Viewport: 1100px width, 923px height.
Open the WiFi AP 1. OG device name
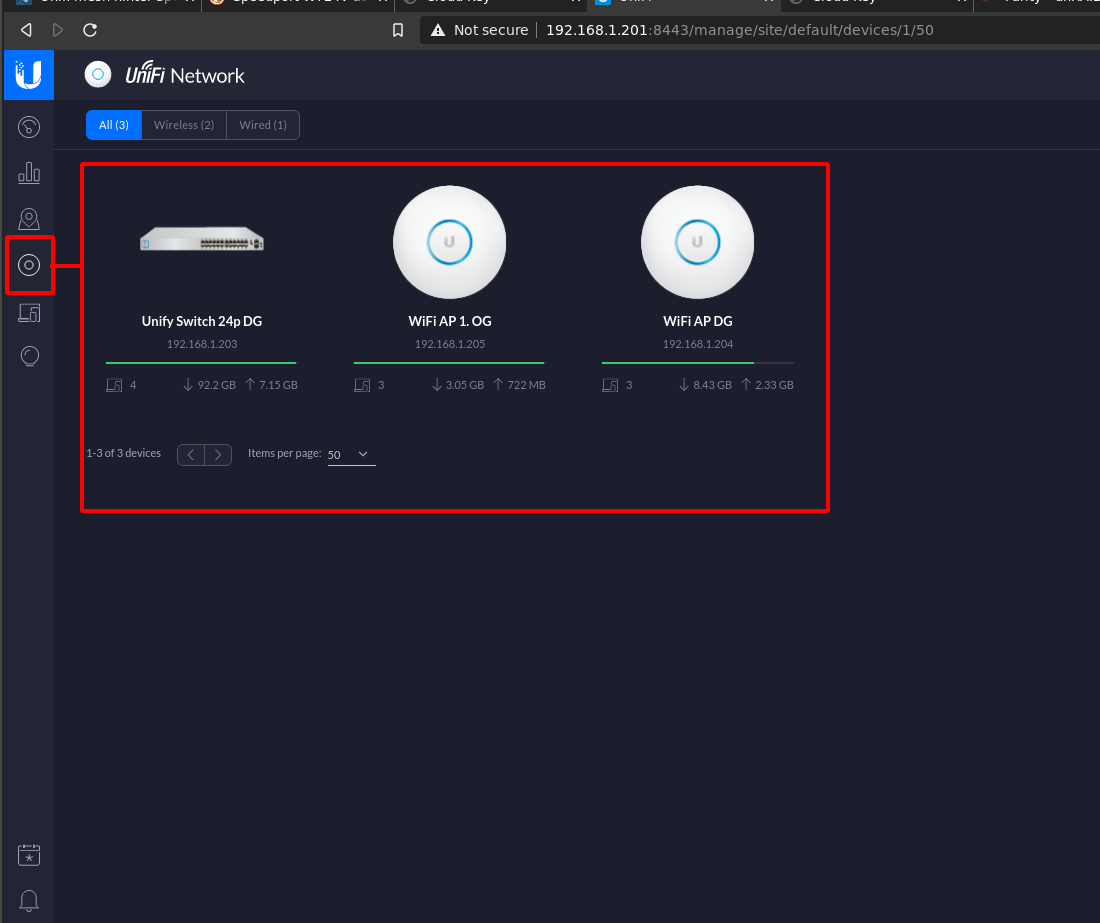[x=450, y=321]
